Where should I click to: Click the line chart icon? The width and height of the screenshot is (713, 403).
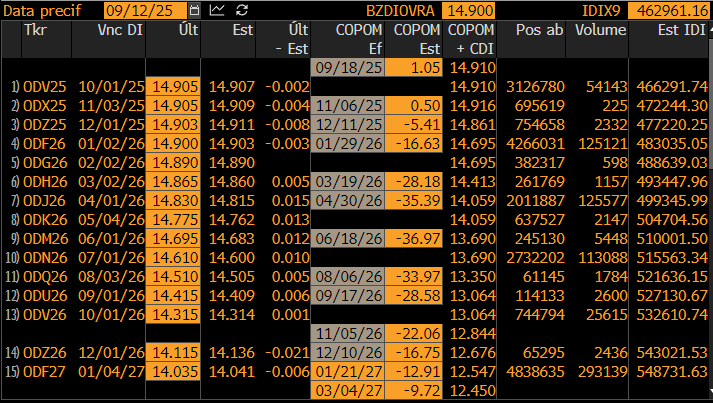point(217,10)
